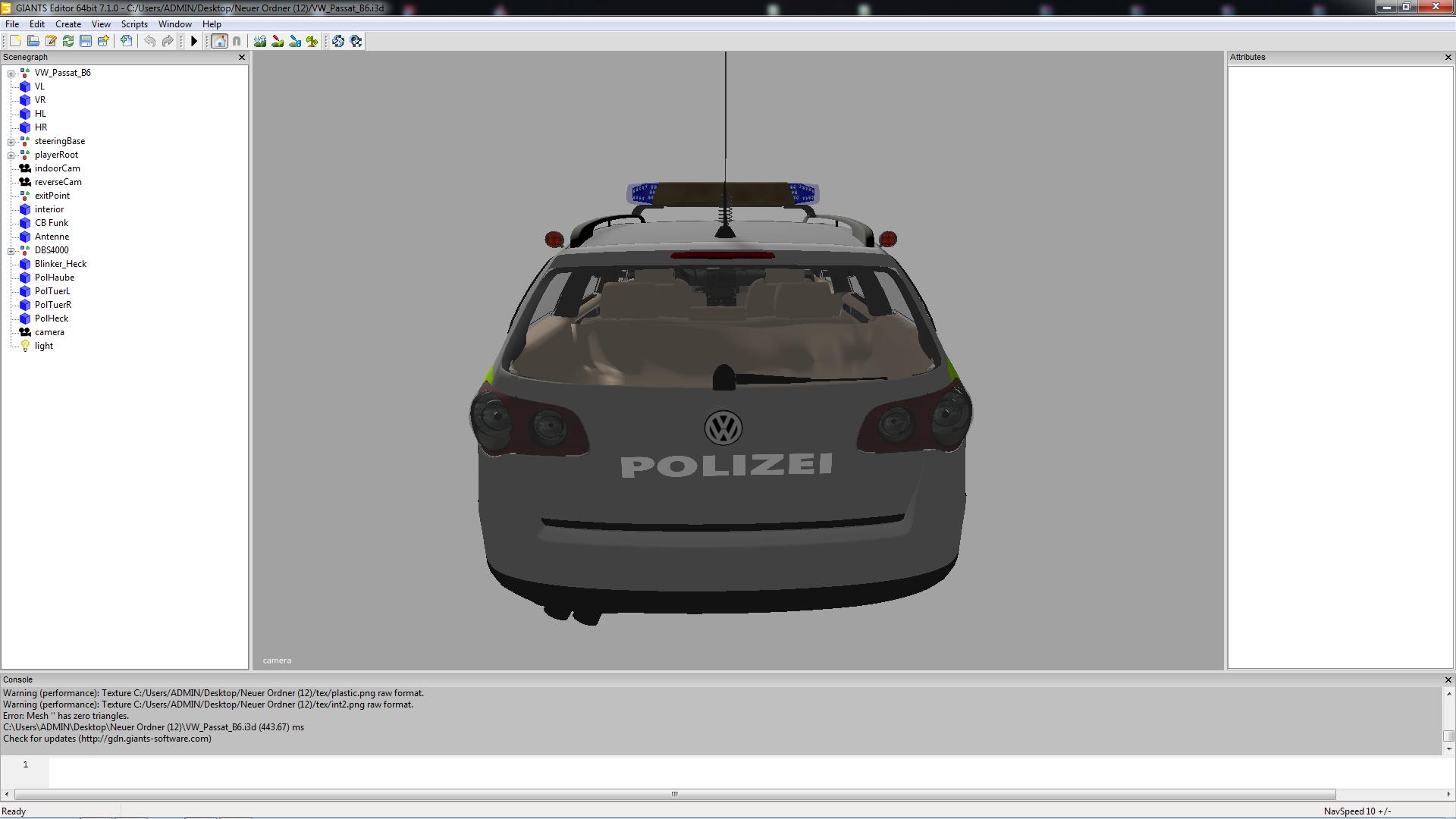Viewport: 1456px width, 819px height.
Task: Select the indoorCam camera node
Action: tap(57, 168)
